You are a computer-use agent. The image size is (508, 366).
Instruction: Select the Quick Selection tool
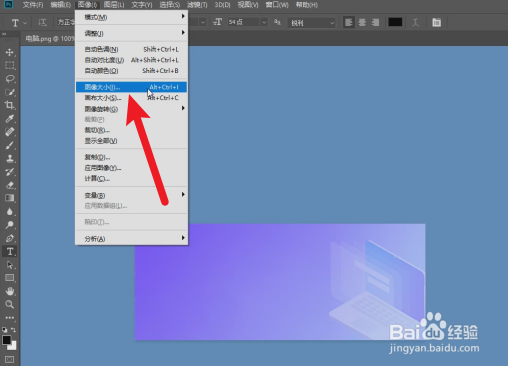point(10,92)
